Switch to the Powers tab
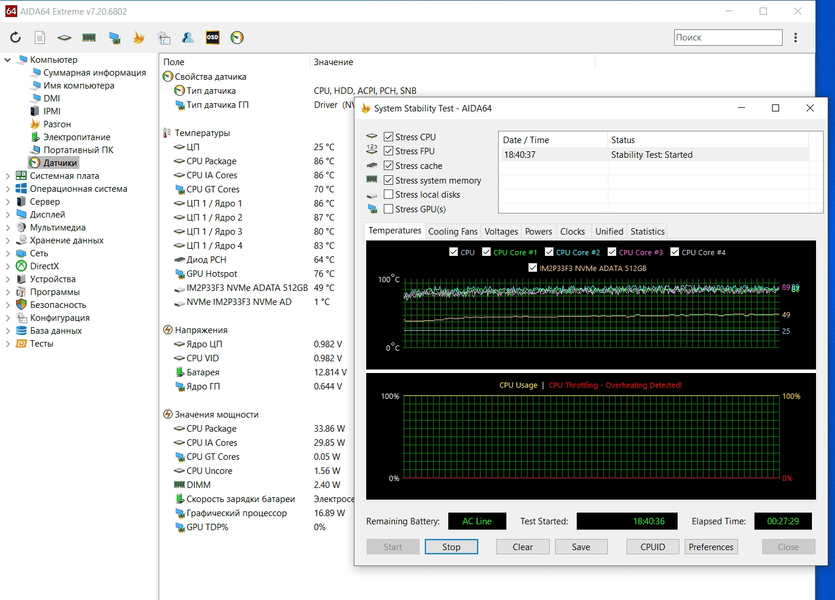 tap(538, 232)
